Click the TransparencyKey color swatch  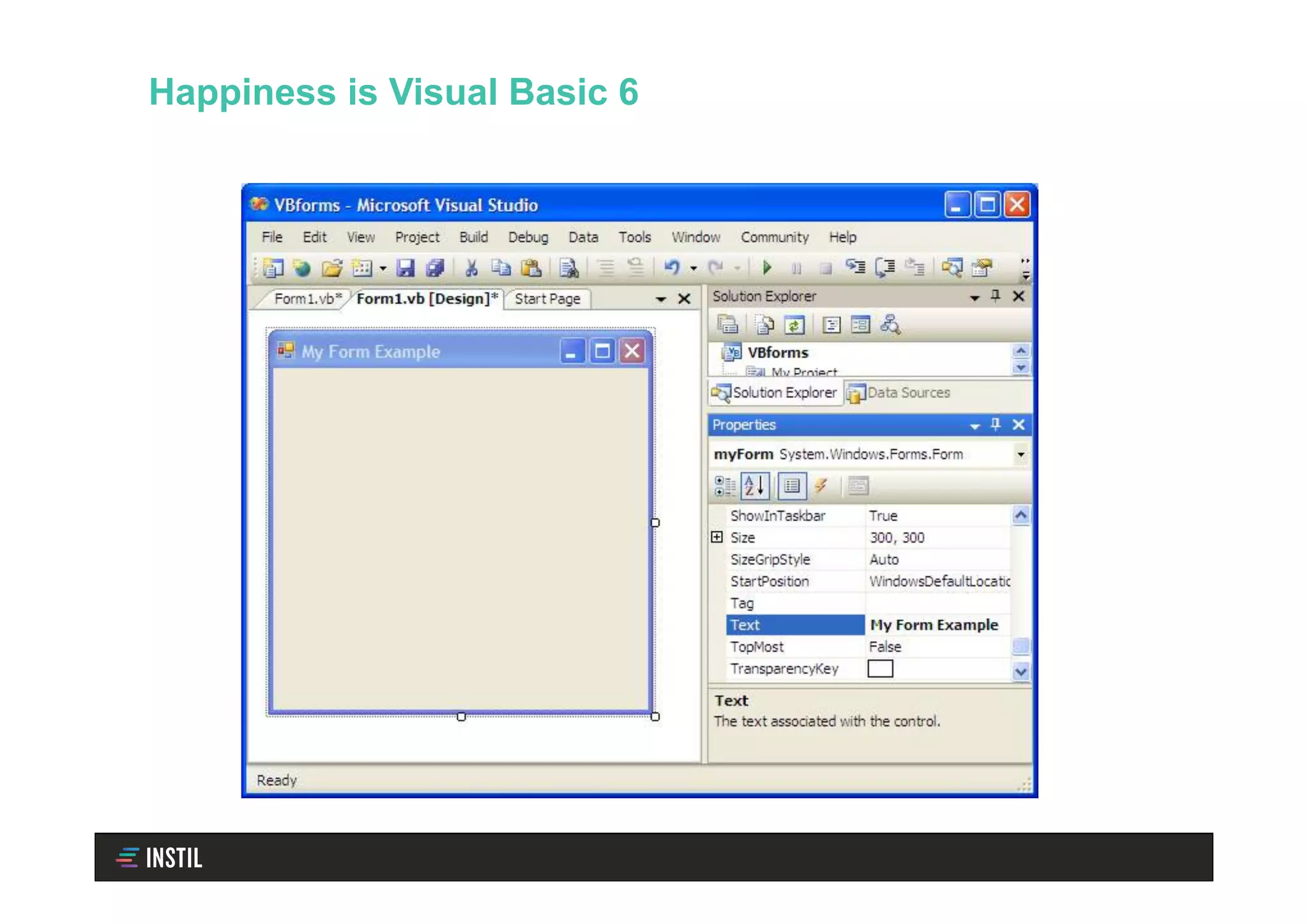coord(880,669)
